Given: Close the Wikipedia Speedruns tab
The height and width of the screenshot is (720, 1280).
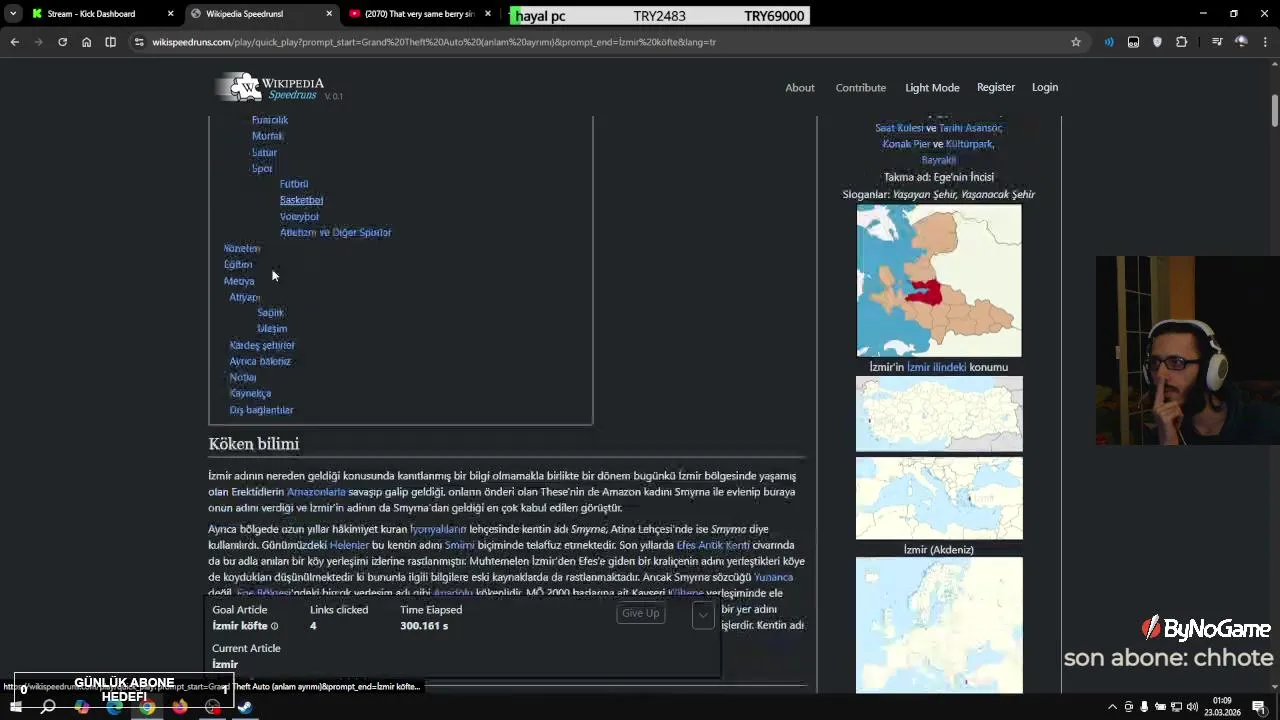Looking at the screenshot, I should (330, 14).
